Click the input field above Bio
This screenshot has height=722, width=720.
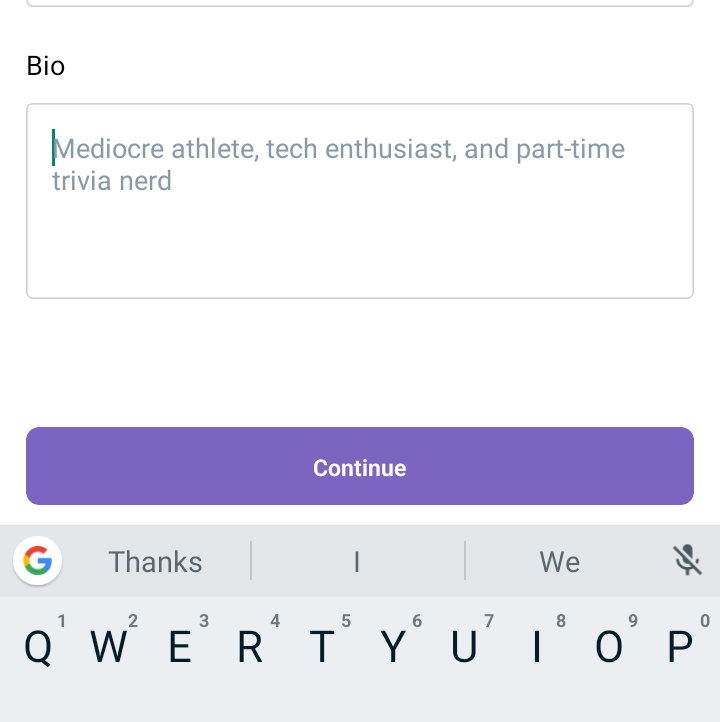360,2
